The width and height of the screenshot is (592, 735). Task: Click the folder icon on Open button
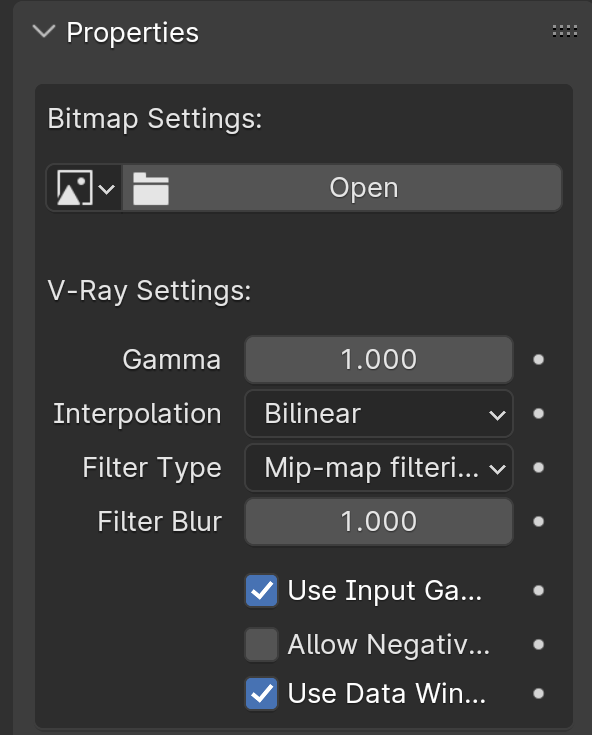150,188
